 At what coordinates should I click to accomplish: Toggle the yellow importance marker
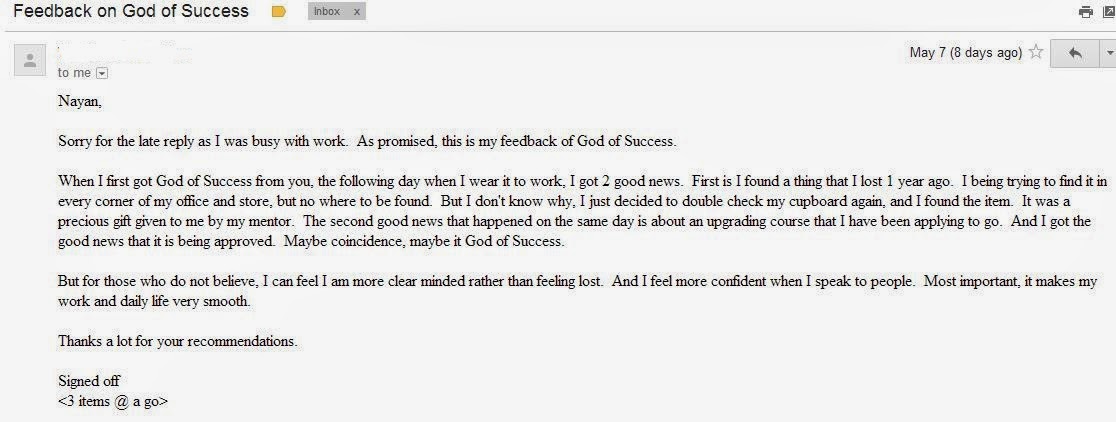[279, 11]
